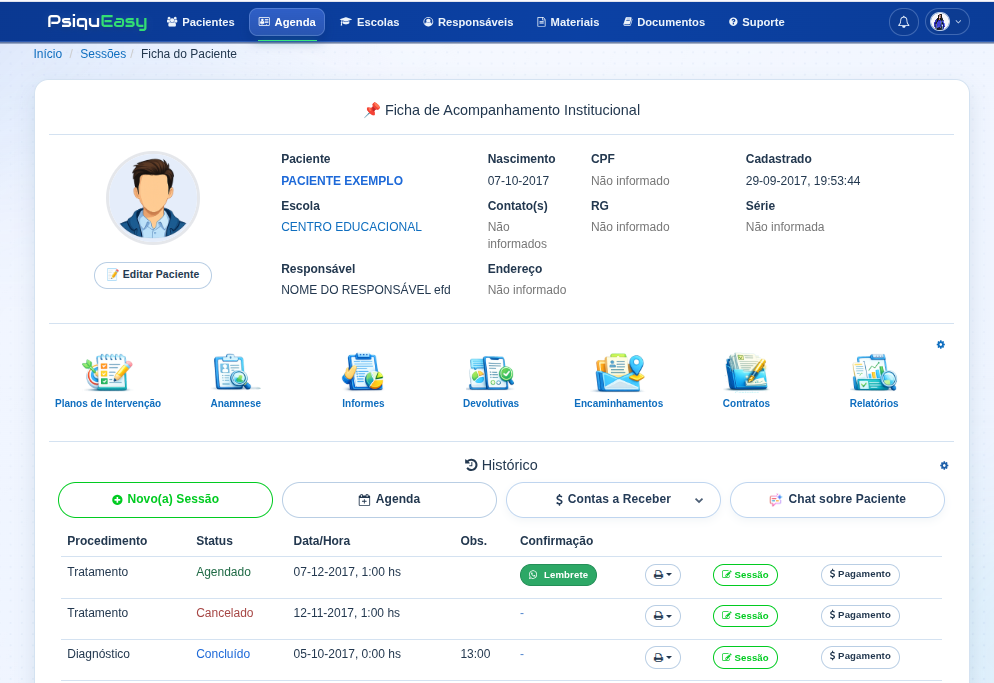The height and width of the screenshot is (683, 994).
Task: Open the Suporte menu
Action: click(756, 22)
